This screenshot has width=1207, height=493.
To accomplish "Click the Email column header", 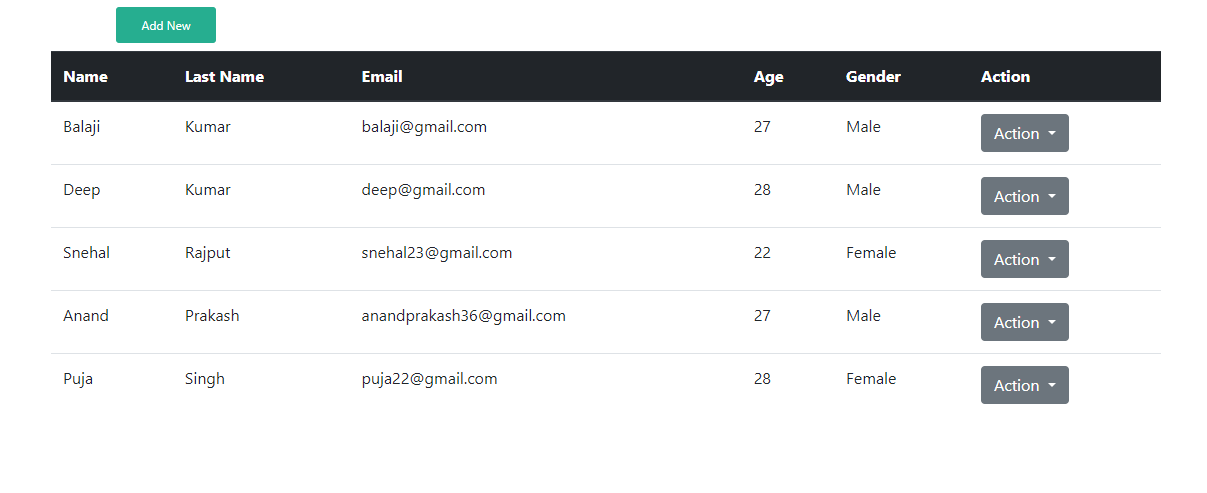I will (382, 77).
